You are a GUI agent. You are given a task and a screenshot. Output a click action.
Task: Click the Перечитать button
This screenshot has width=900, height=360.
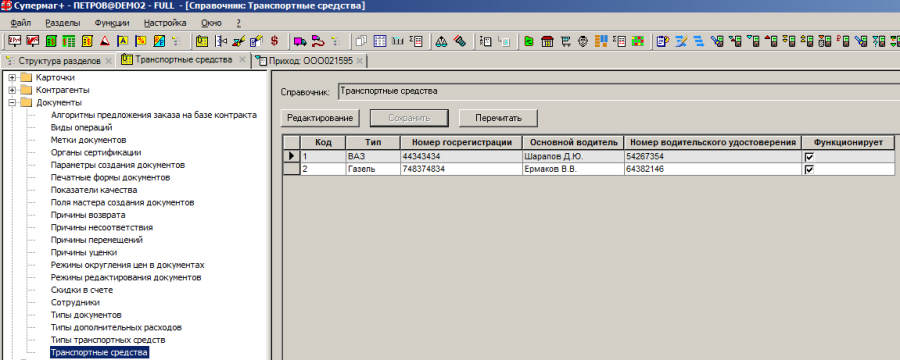498,118
